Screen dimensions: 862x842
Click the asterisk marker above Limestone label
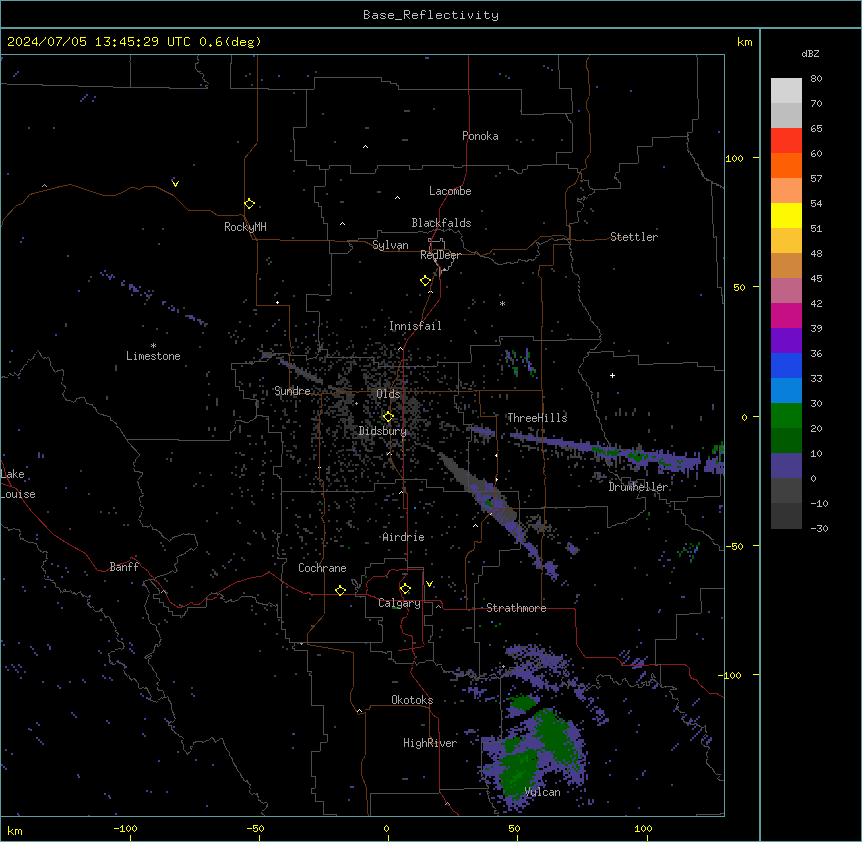[153, 345]
